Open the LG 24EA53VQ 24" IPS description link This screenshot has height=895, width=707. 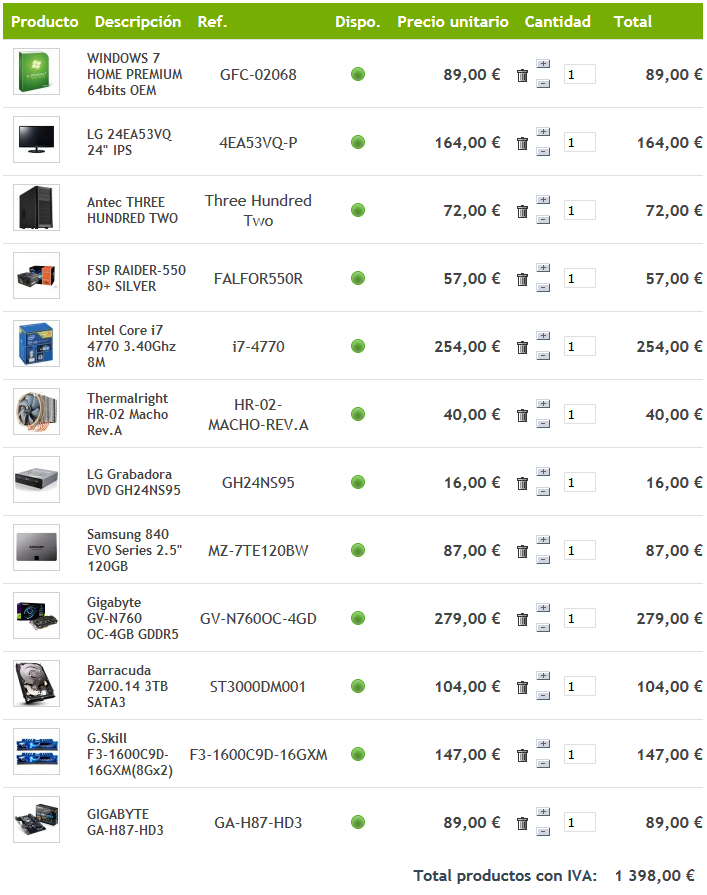[129, 142]
